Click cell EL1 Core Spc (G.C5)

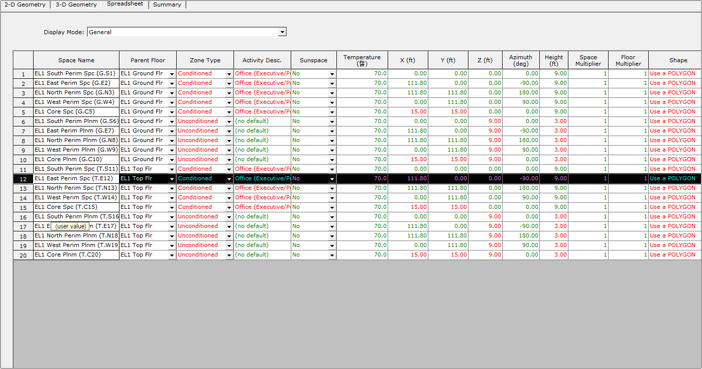coord(76,112)
